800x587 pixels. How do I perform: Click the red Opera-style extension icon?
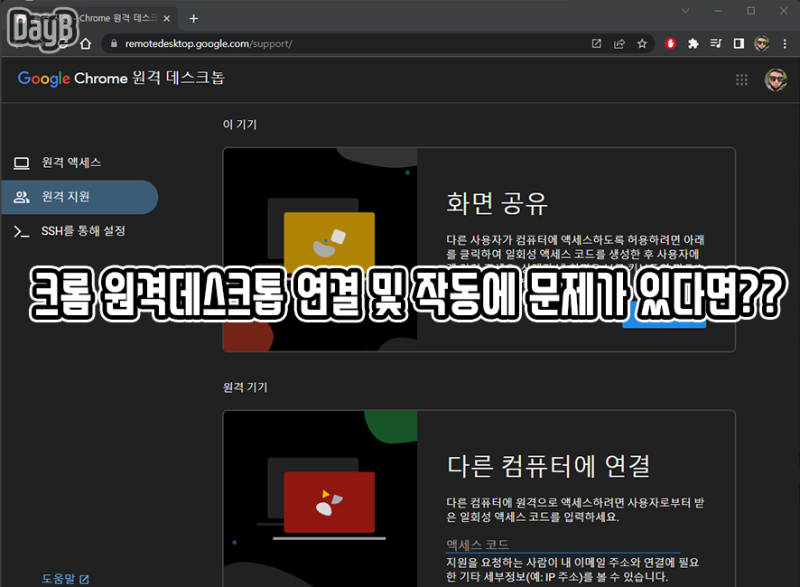point(670,44)
